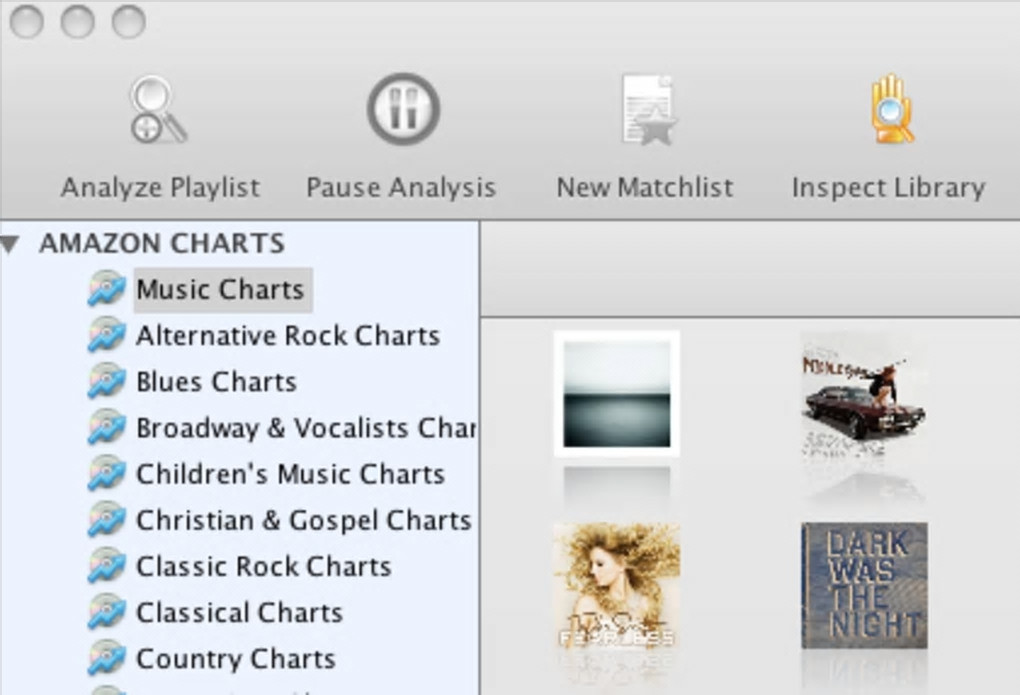Click the Pause Analysis round icon
The width and height of the screenshot is (1020, 695).
click(403, 109)
